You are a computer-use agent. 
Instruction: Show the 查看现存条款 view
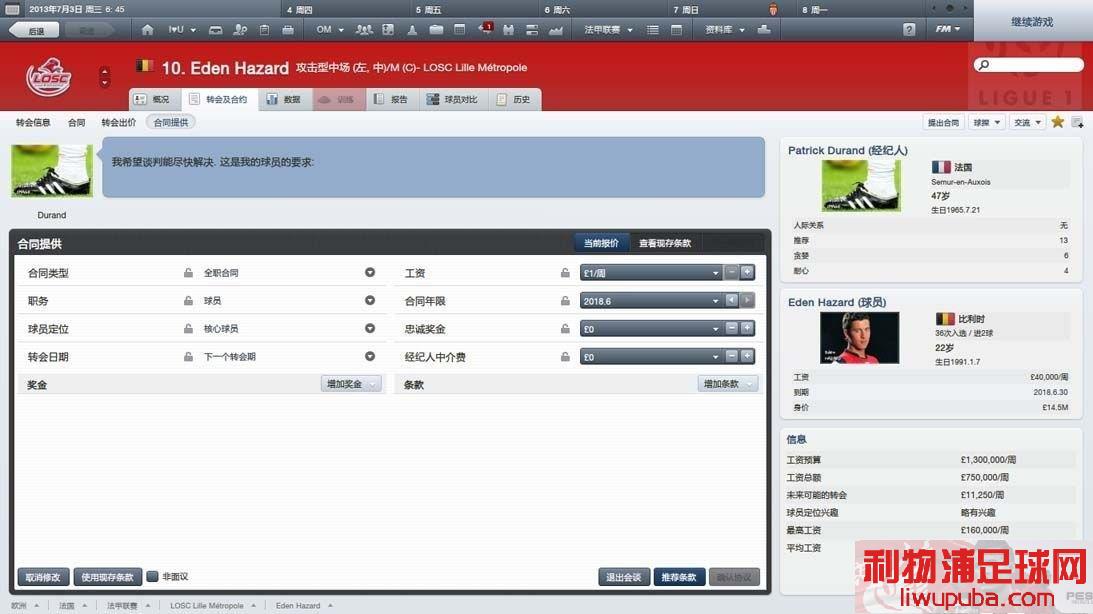coord(665,243)
